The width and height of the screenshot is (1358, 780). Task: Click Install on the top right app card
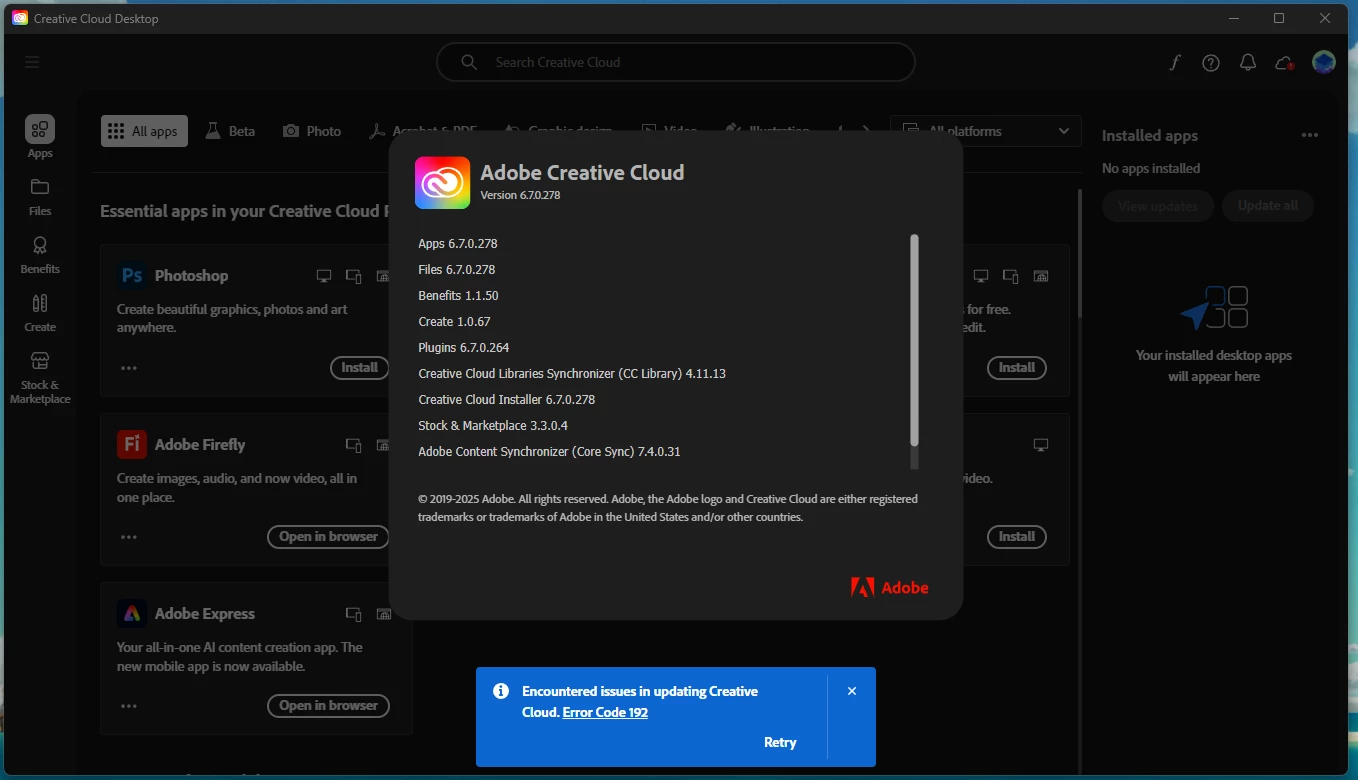point(1017,368)
